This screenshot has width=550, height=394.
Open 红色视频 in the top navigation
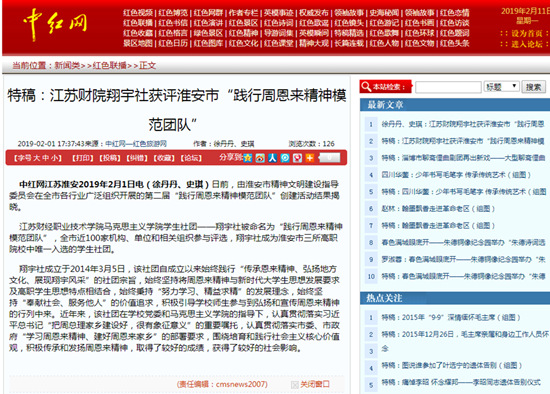point(138,13)
